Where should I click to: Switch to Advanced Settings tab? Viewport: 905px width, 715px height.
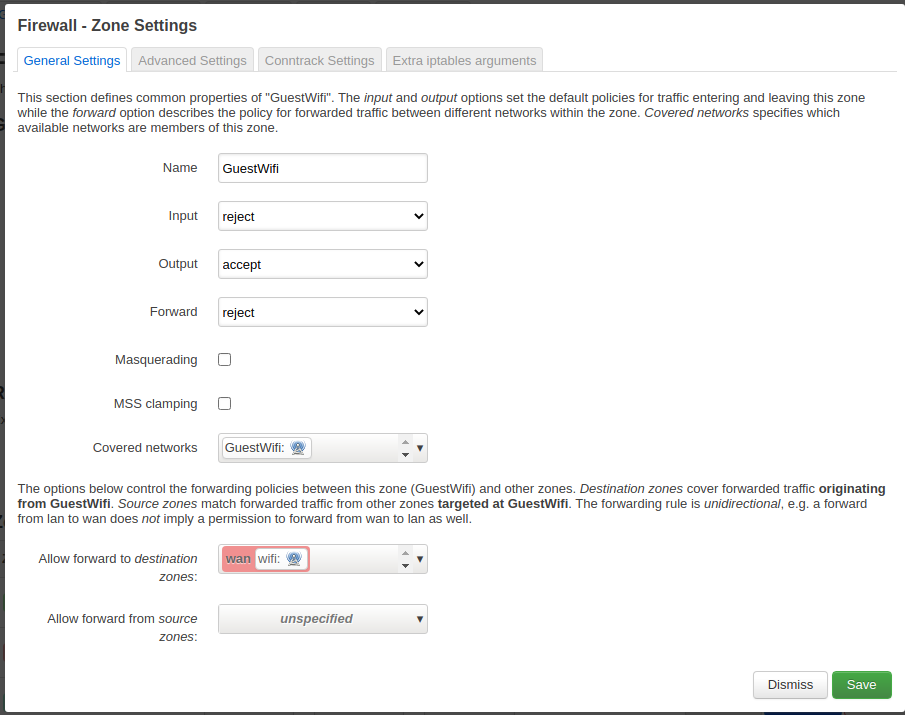pos(192,60)
